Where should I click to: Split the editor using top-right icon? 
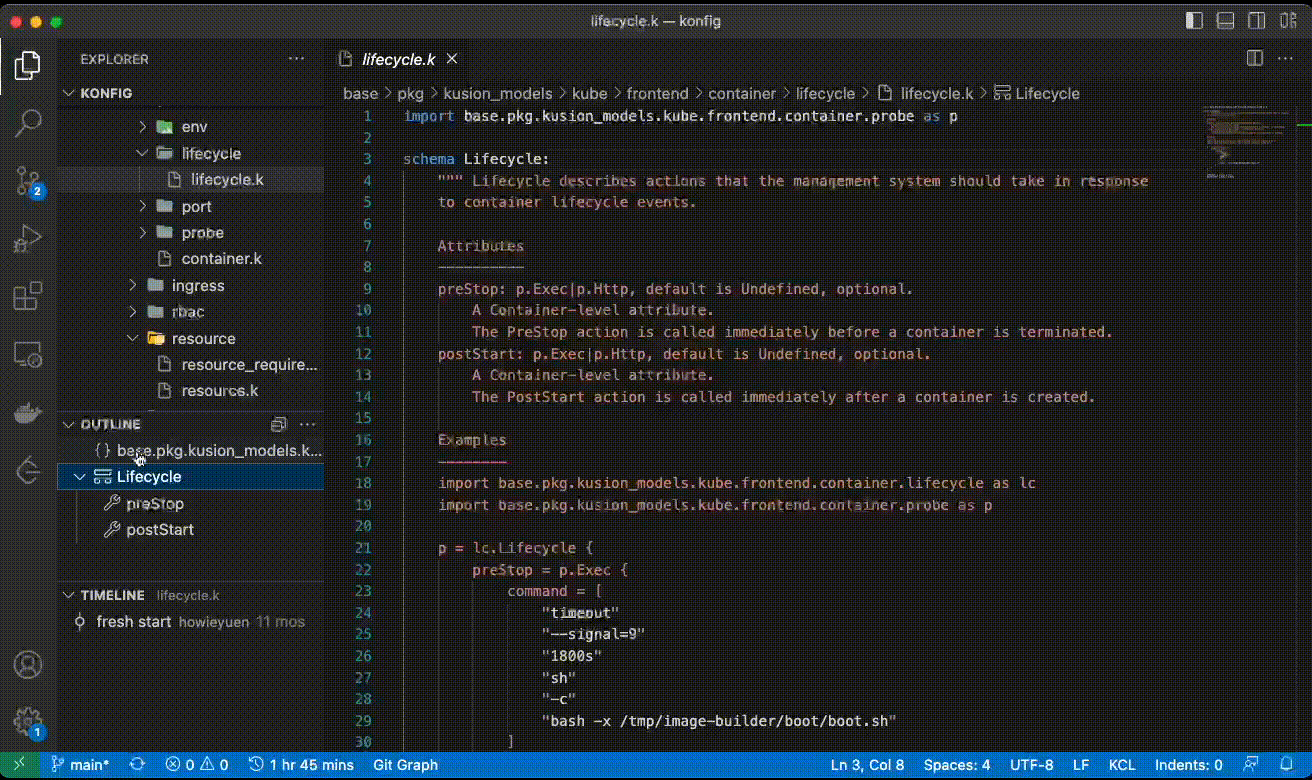coord(1254,58)
